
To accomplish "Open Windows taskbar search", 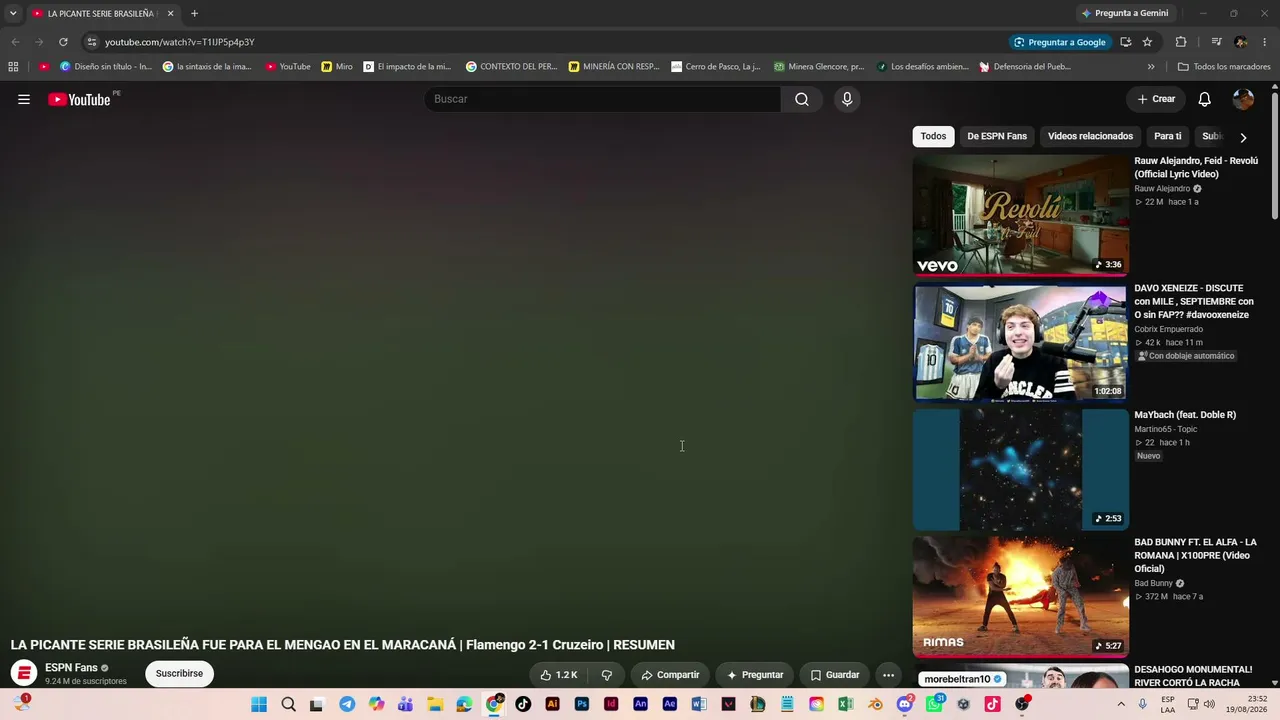I will [288, 704].
